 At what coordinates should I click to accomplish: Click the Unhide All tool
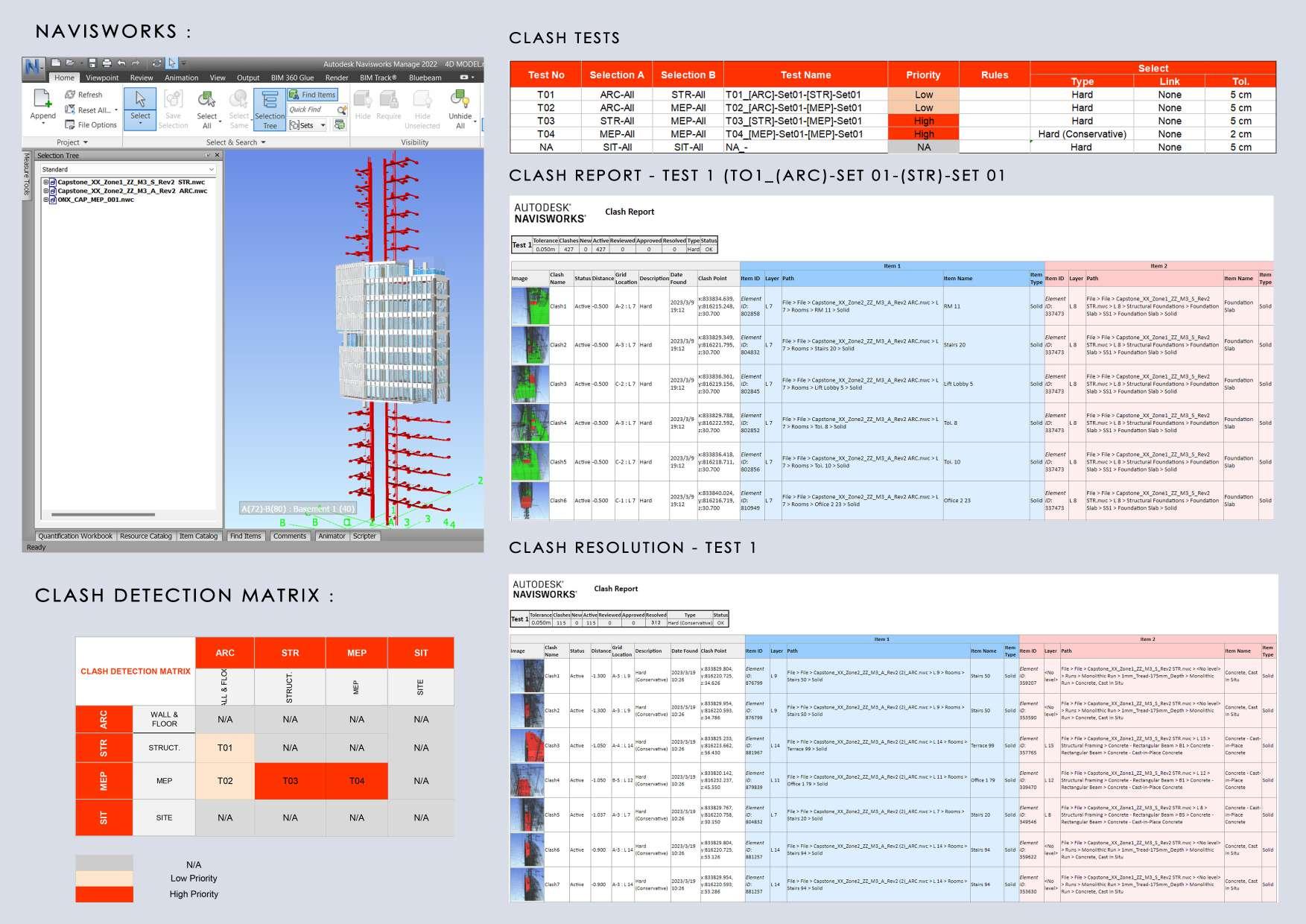[x=460, y=109]
